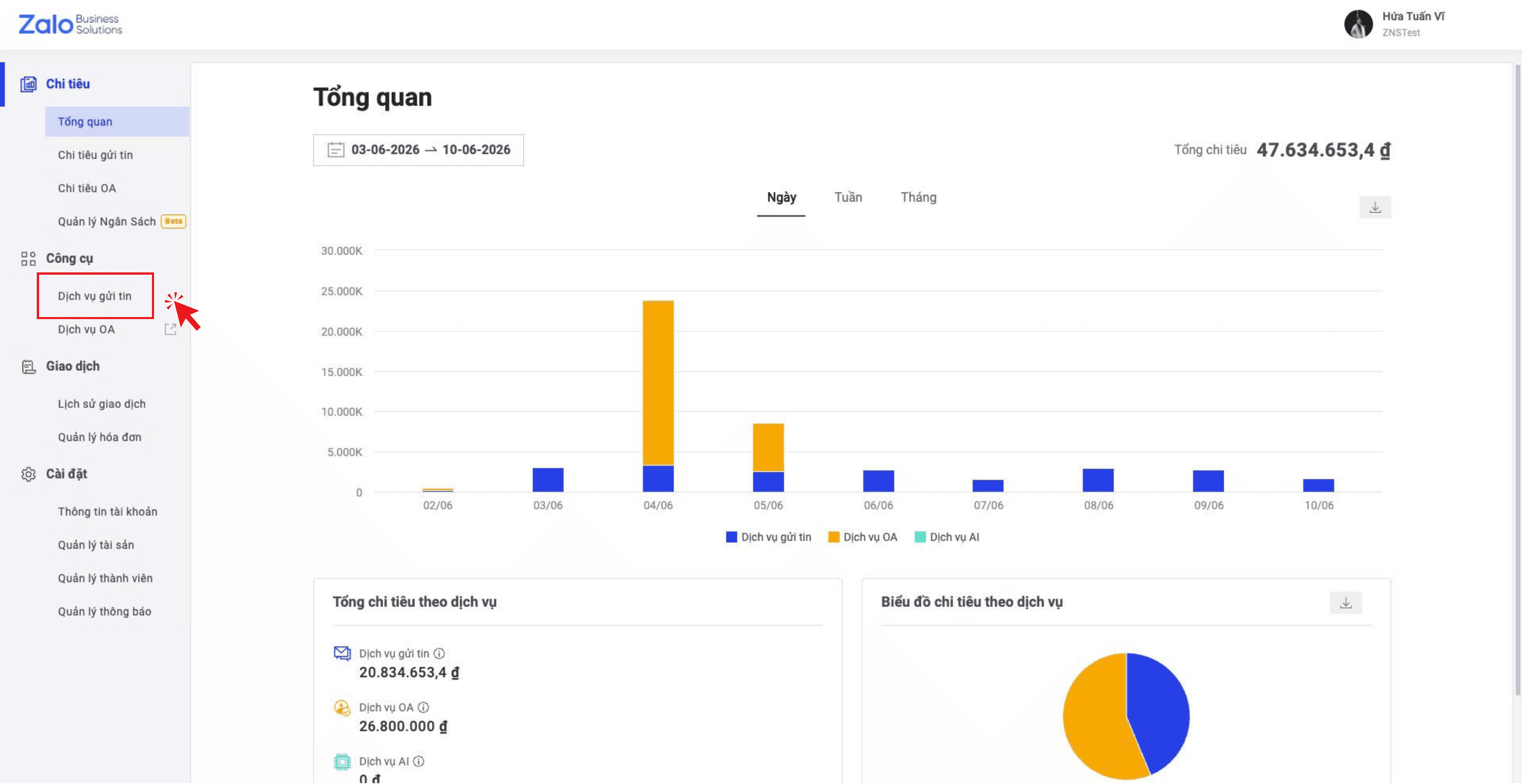This screenshot has height=784, width=1522.
Task: Collapse the Công cụ sidebar section
Action: tap(69, 258)
